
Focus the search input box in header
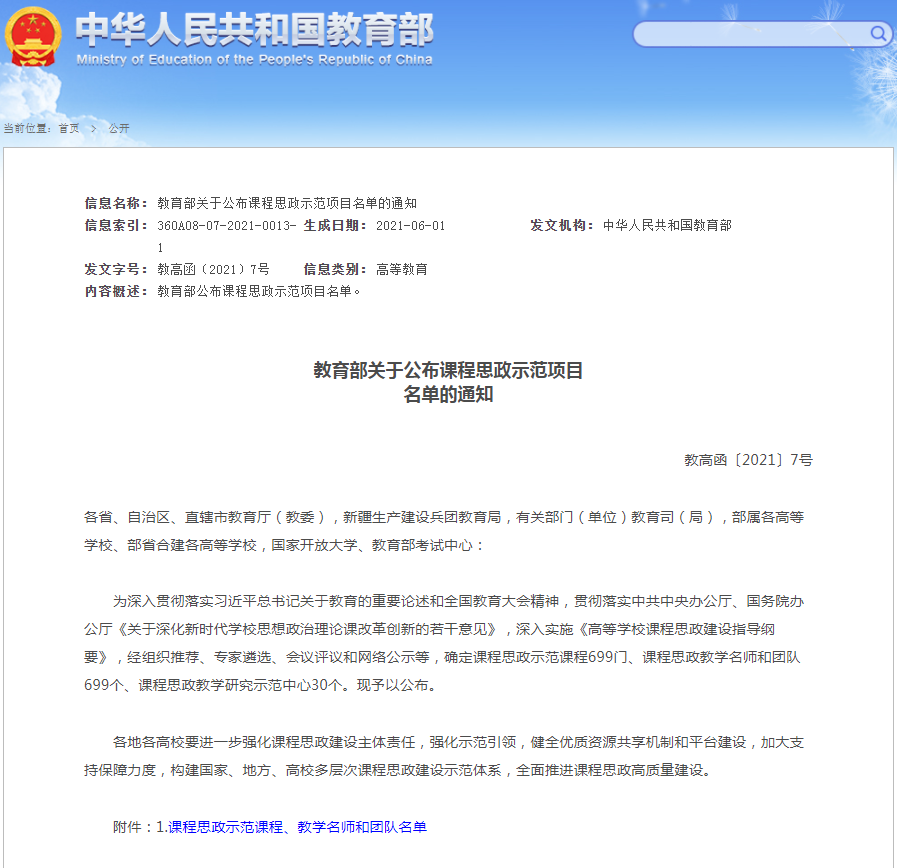[750, 34]
